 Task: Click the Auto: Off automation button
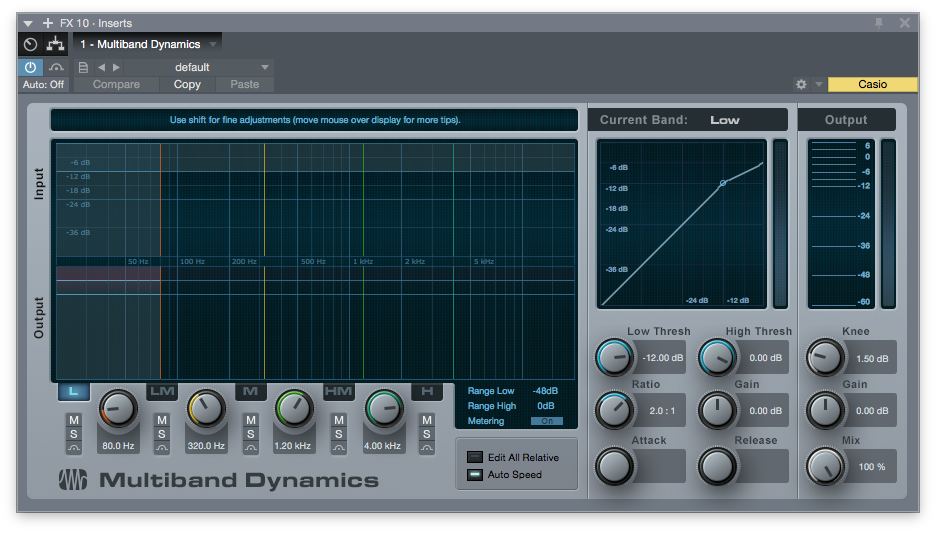point(44,85)
